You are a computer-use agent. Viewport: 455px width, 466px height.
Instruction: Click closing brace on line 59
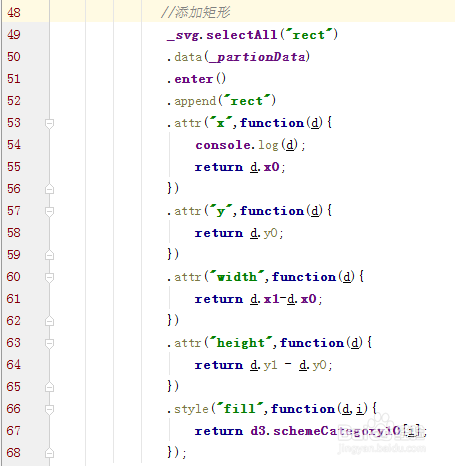pos(170,254)
